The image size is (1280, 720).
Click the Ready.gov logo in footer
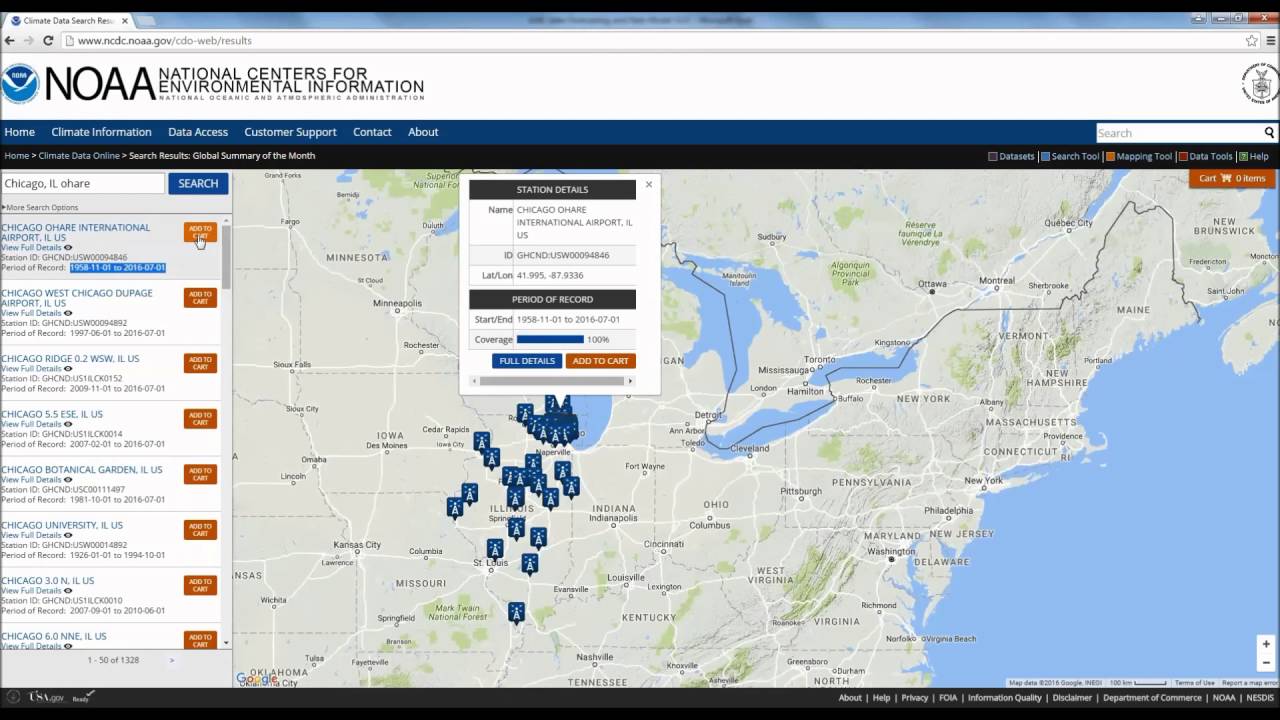[83, 697]
